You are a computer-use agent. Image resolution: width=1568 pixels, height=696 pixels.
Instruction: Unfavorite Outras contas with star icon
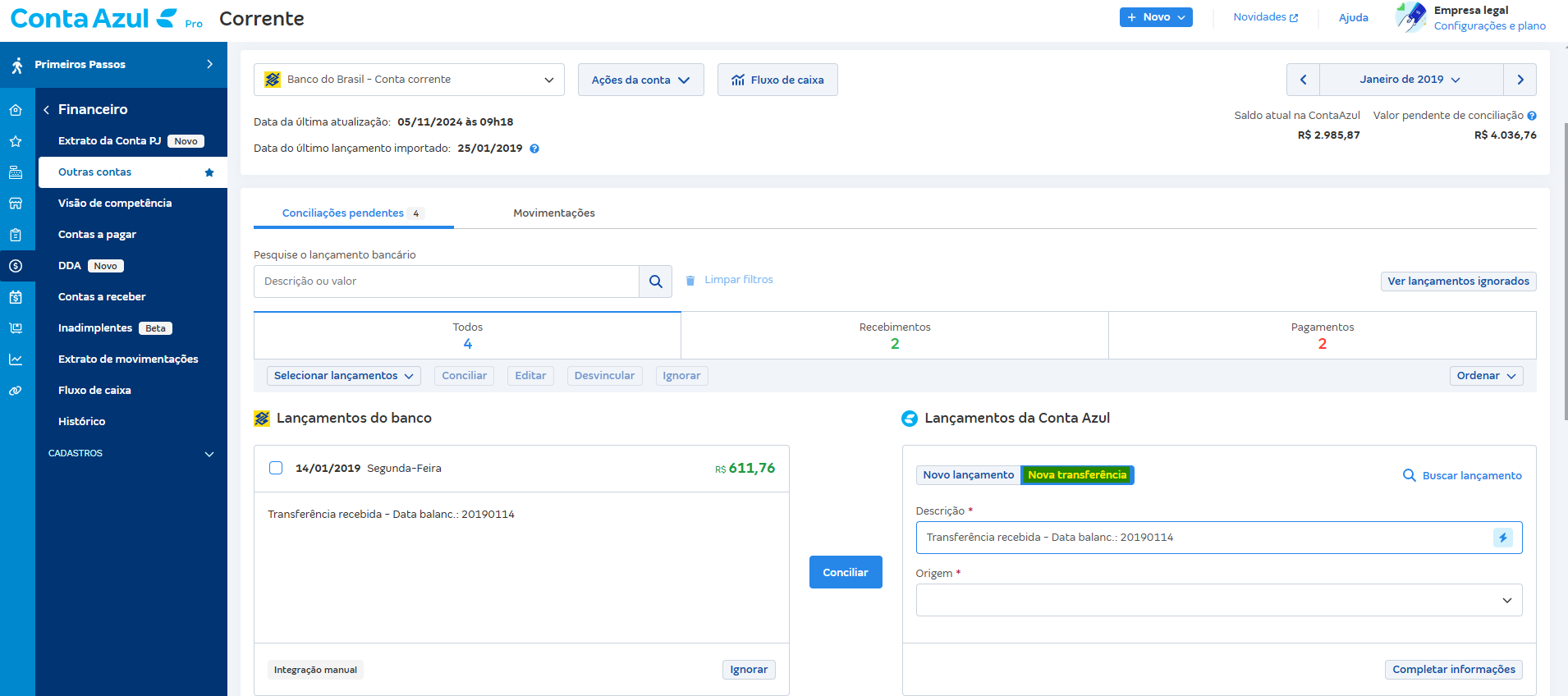coord(209,172)
